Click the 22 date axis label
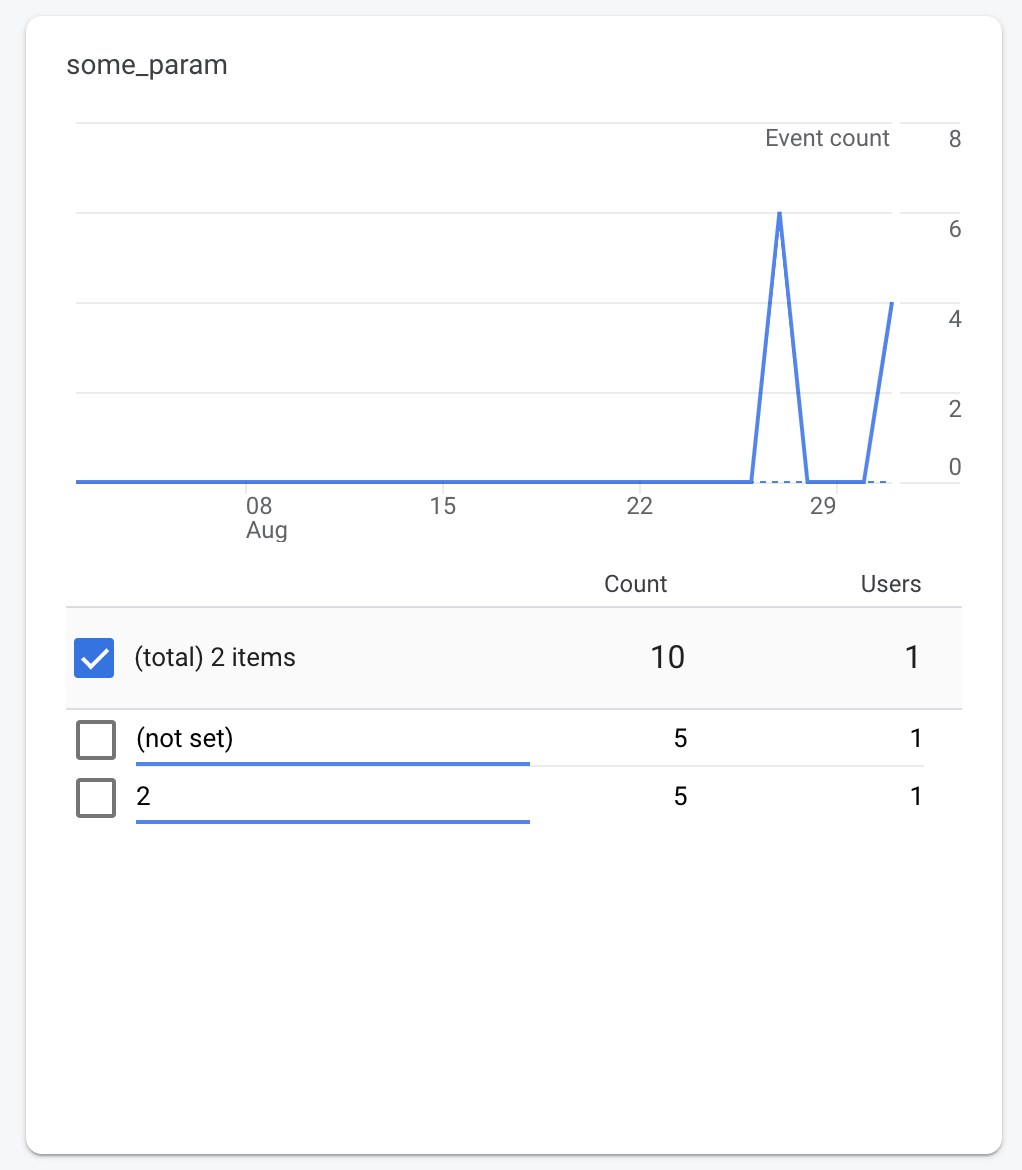Viewport: 1022px width, 1170px height. click(640, 506)
